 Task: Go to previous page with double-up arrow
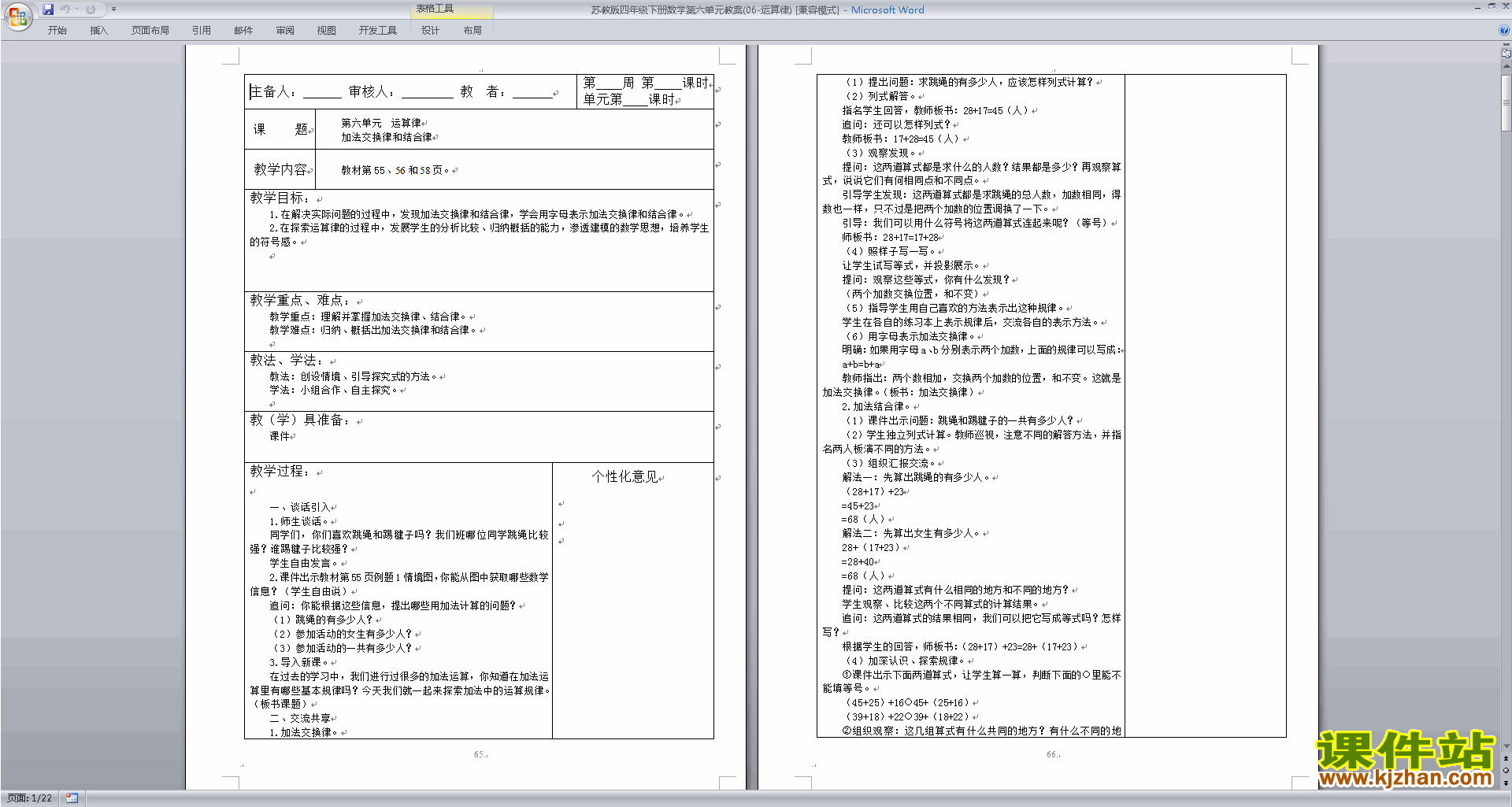(x=1506, y=758)
